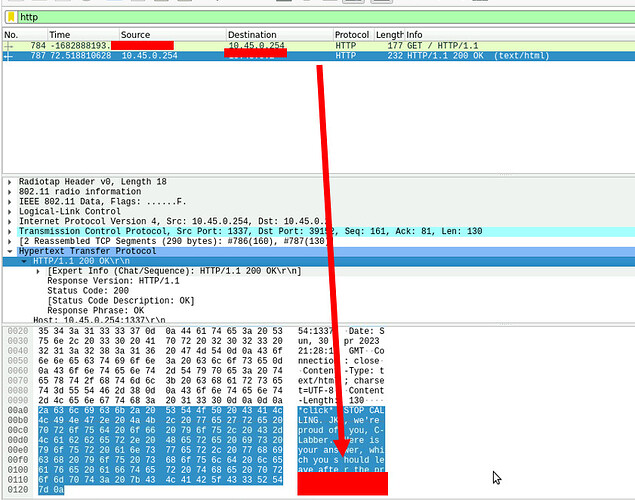Expand the Internet Protocol Version 4 node
Image resolution: width=635 pixels, height=500 pixels.
(10, 221)
